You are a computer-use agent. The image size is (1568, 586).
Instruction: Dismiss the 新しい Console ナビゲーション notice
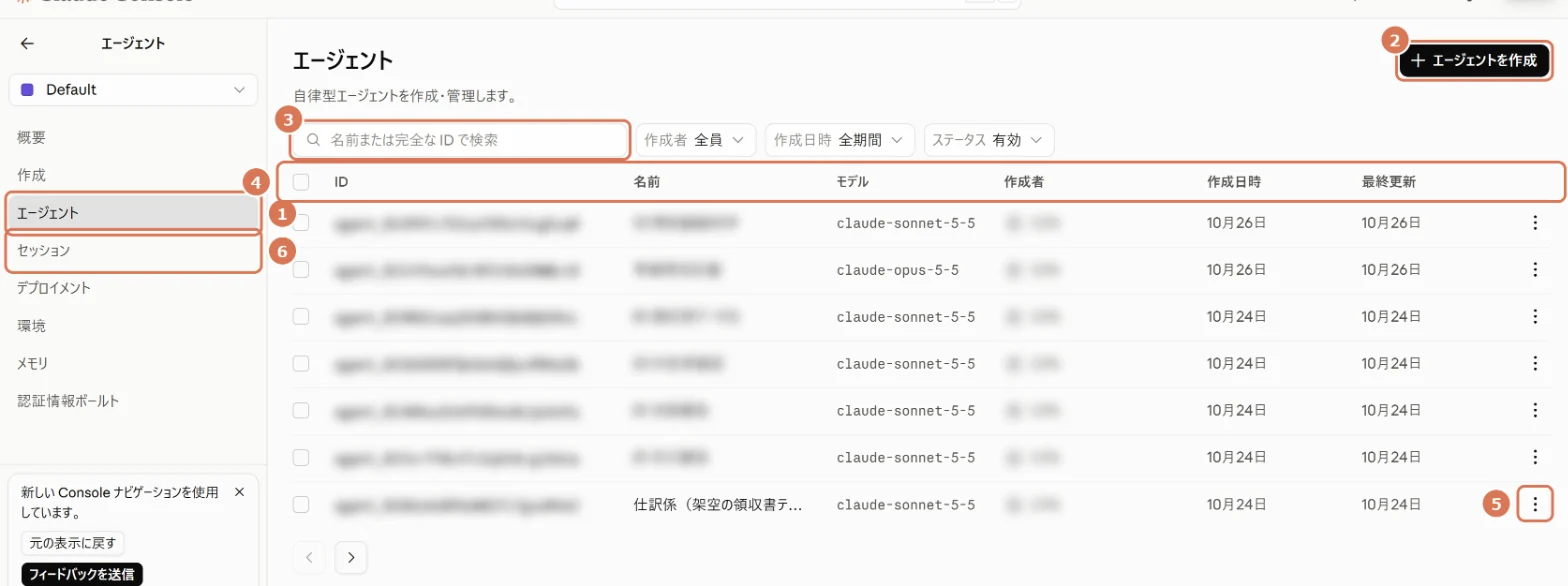click(239, 492)
